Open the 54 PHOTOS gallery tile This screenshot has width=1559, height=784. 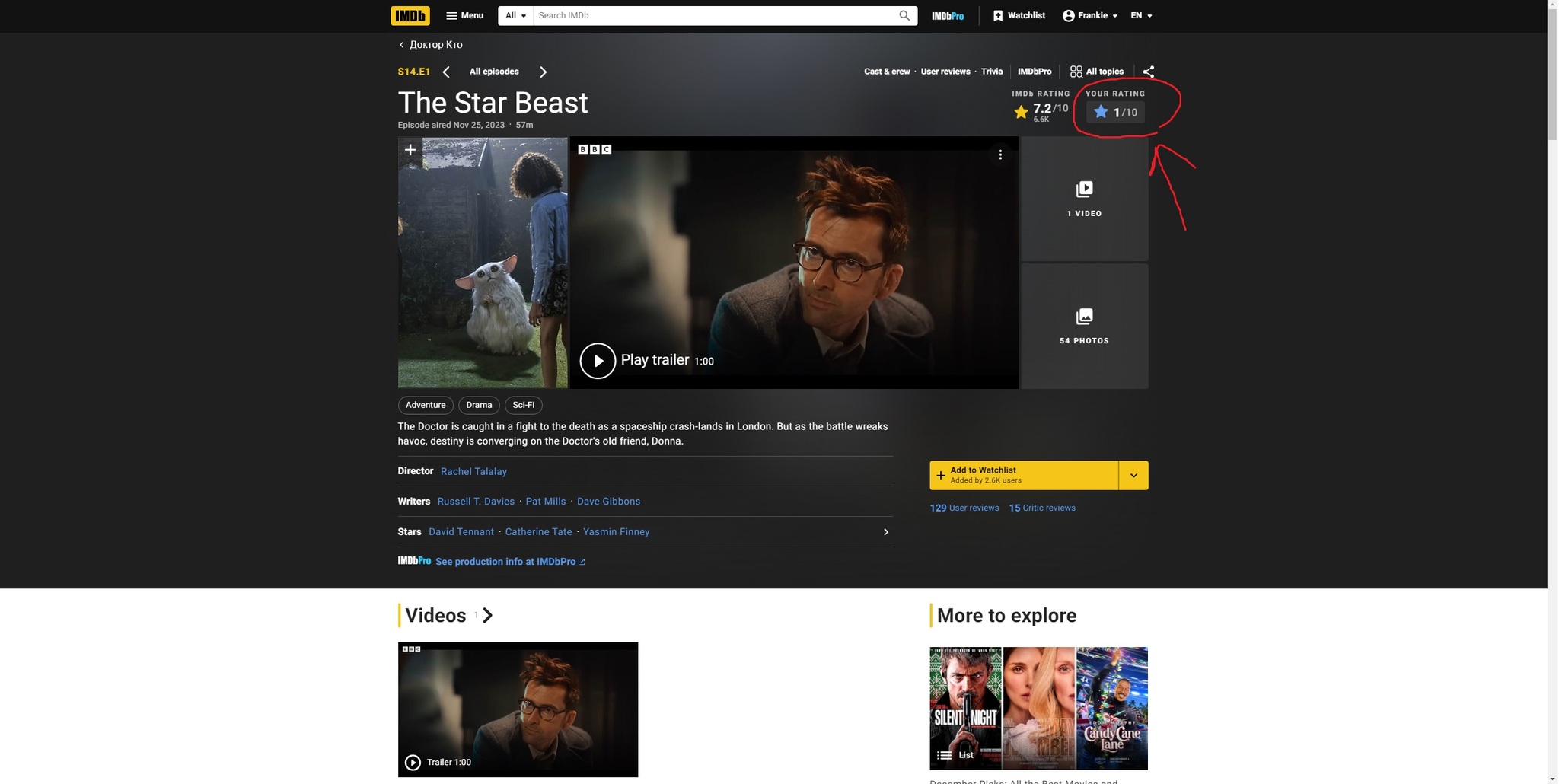coord(1084,326)
